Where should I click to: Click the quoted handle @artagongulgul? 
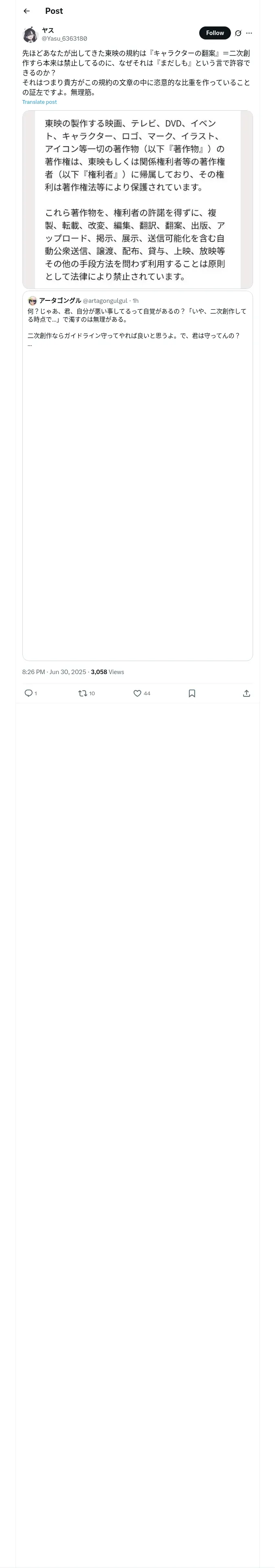(105, 301)
